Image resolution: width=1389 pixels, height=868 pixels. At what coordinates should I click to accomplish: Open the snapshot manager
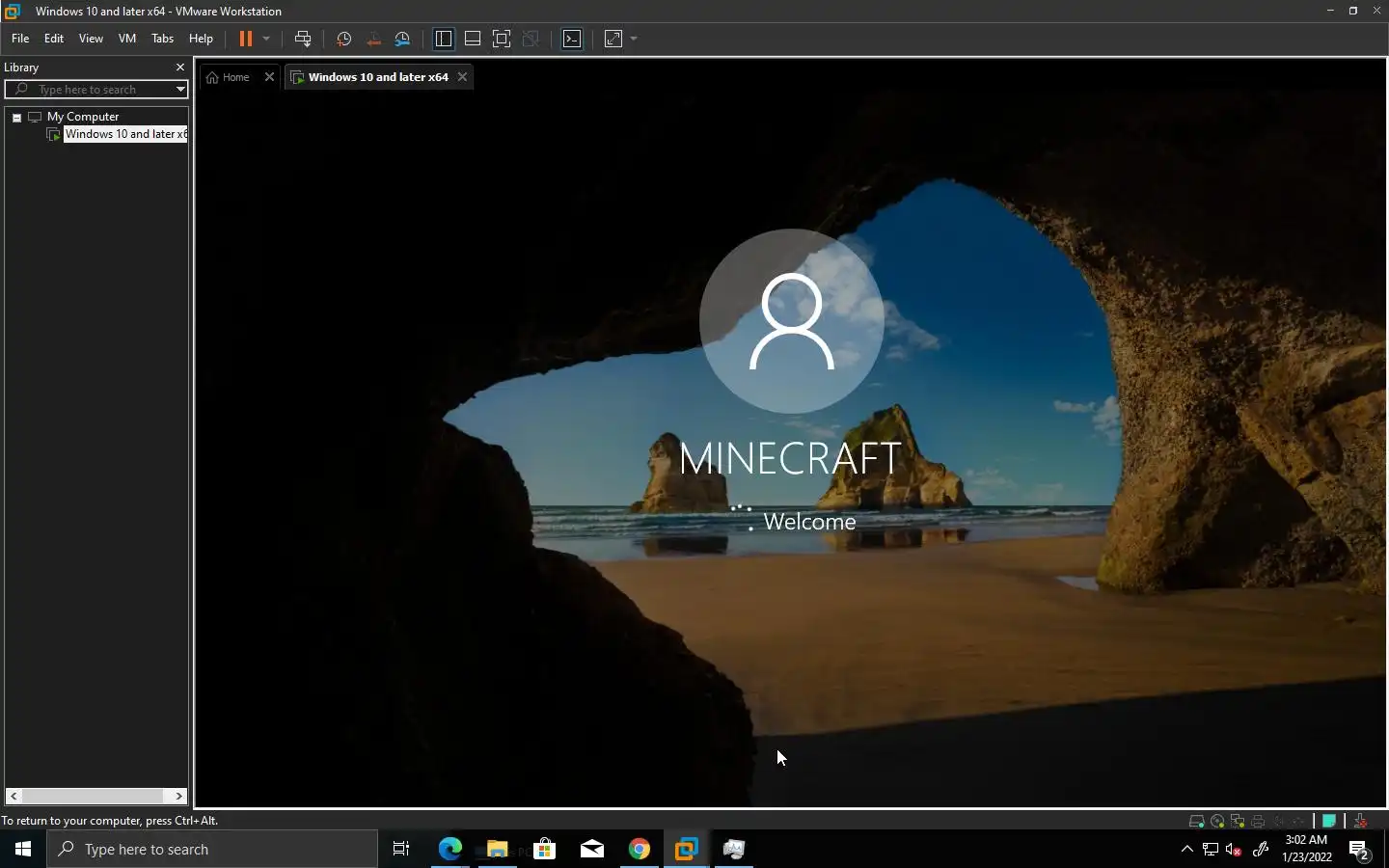(403, 39)
